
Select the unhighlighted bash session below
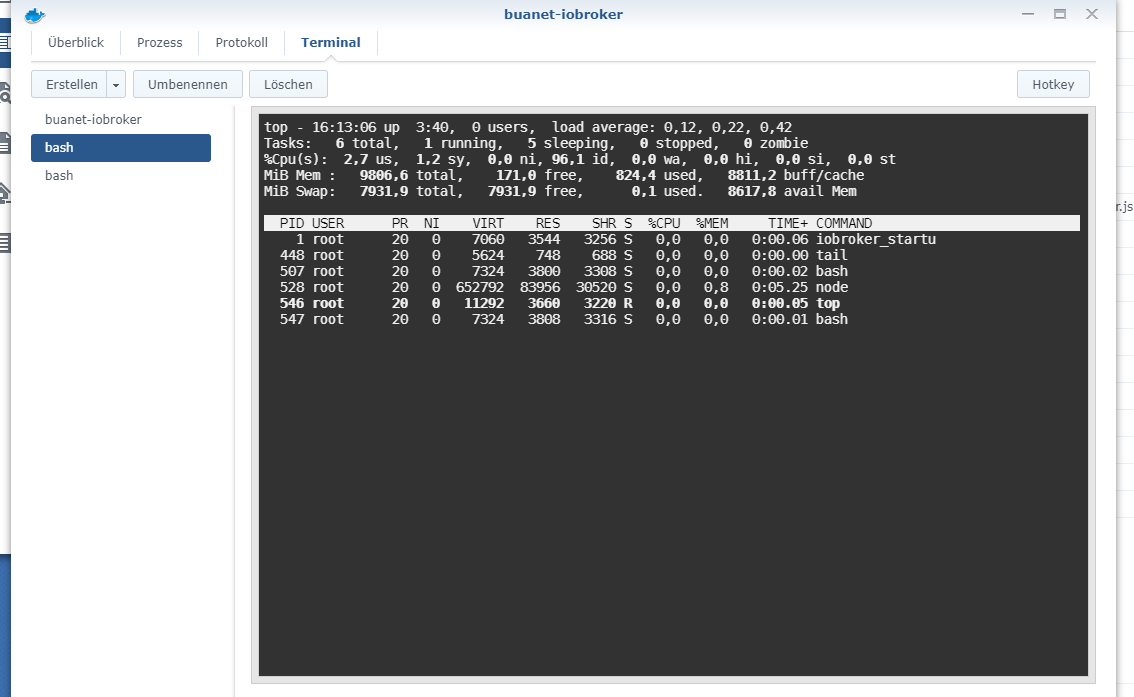click(x=121, y=176)
